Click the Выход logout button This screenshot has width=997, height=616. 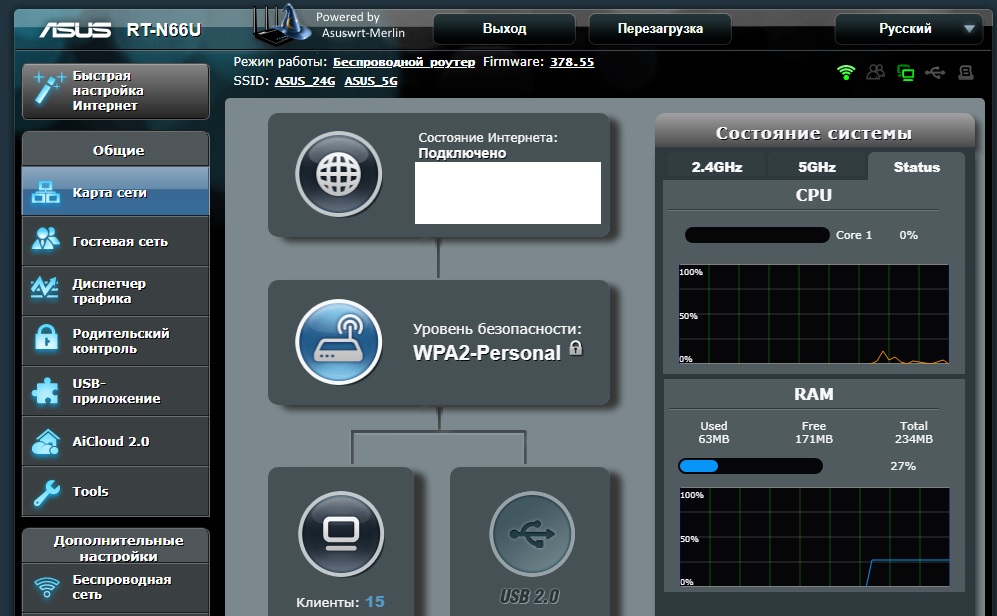pos(504,29)
